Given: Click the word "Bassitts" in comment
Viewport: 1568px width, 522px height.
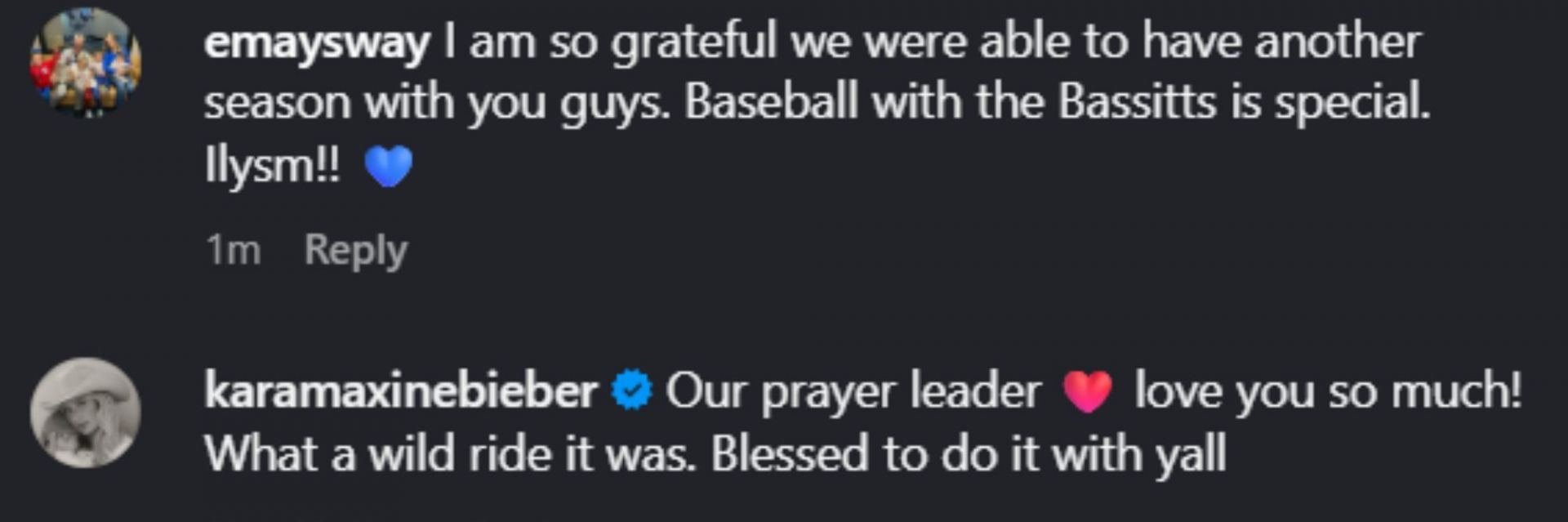Looking at the screenshot, I should [1138, 103].
